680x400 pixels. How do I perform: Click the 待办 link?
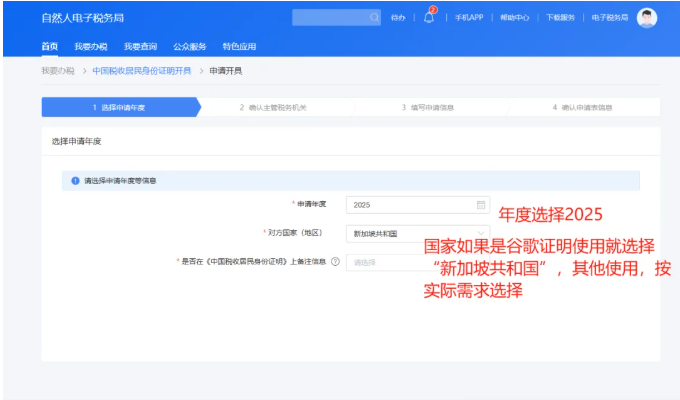coord(398,18)
